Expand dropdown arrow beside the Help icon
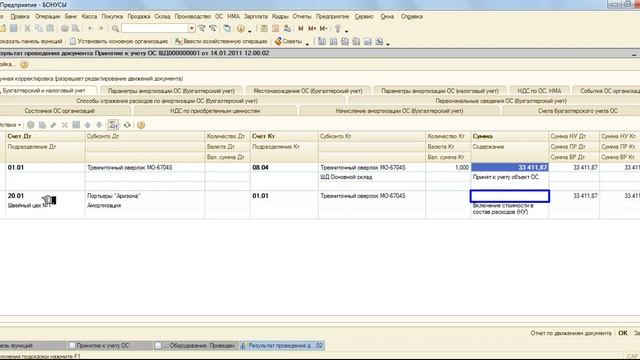640x360 pixels. (250, 30)
